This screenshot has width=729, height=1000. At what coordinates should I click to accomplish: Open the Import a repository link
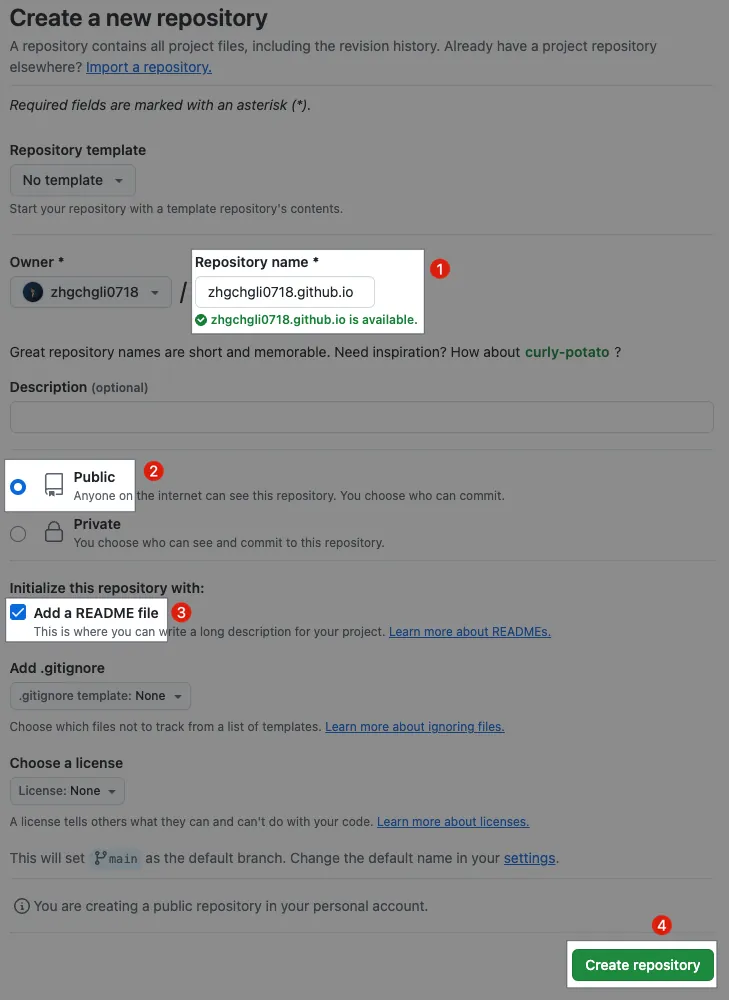click(149, 67)
